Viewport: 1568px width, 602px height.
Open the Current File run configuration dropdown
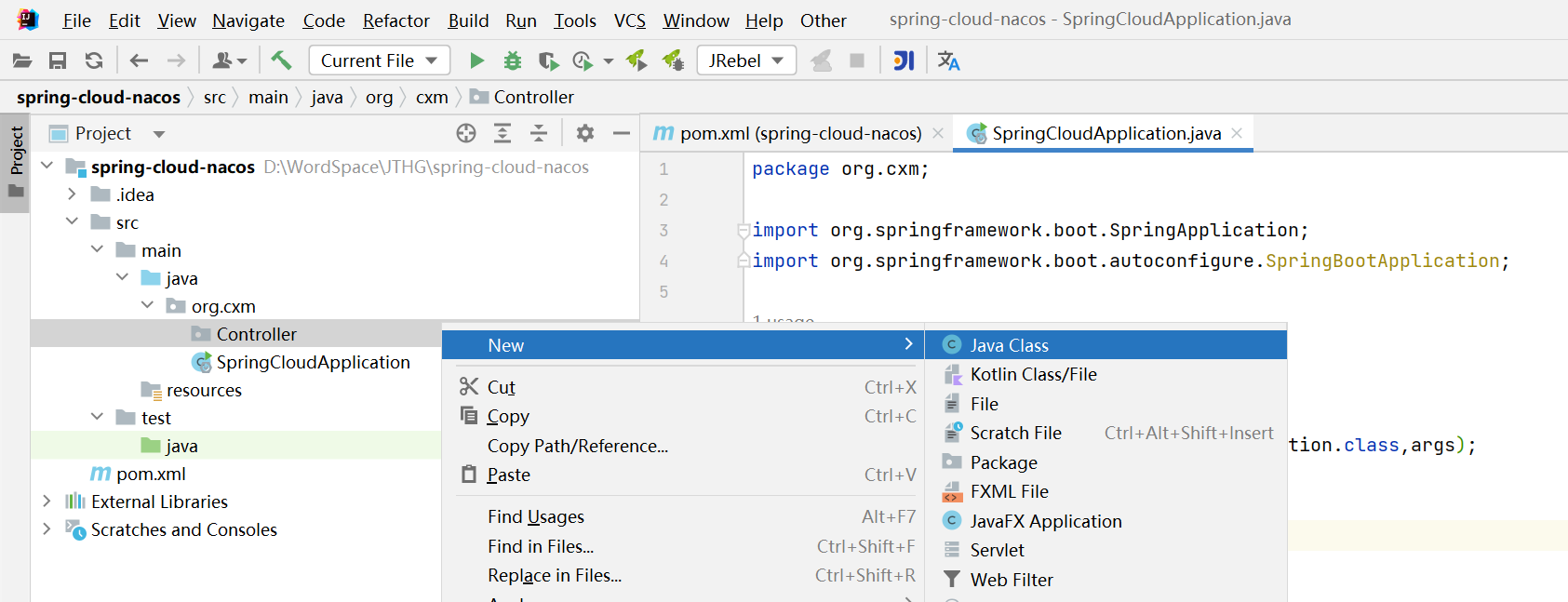(x=380, y=60)
